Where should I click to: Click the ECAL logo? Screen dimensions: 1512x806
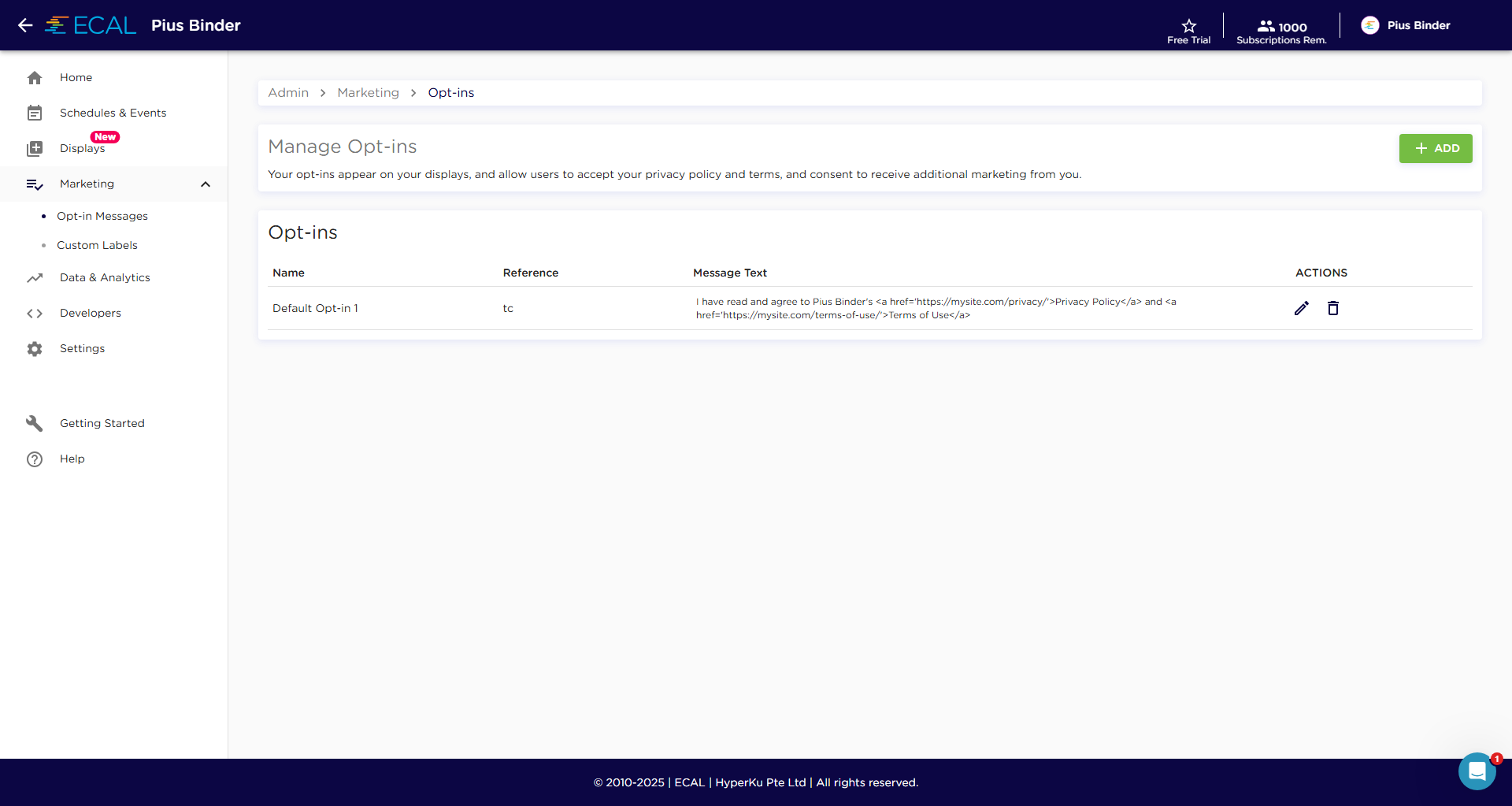[91, 25]
